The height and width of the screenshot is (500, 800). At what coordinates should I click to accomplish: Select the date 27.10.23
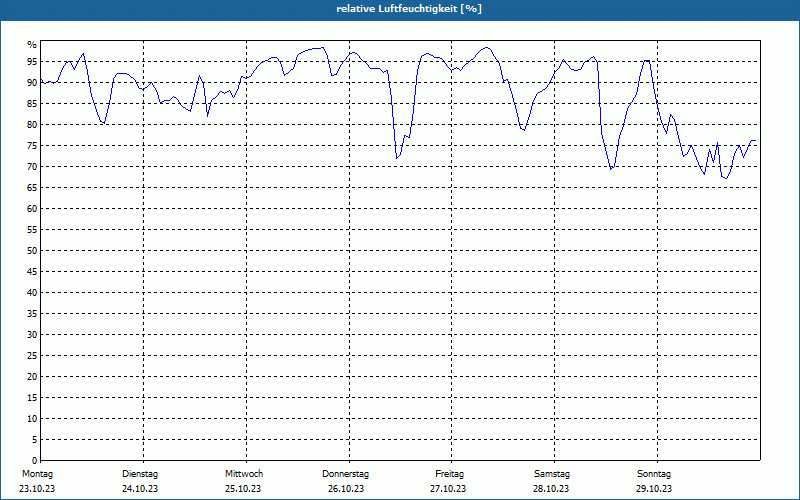coord(448,489)
